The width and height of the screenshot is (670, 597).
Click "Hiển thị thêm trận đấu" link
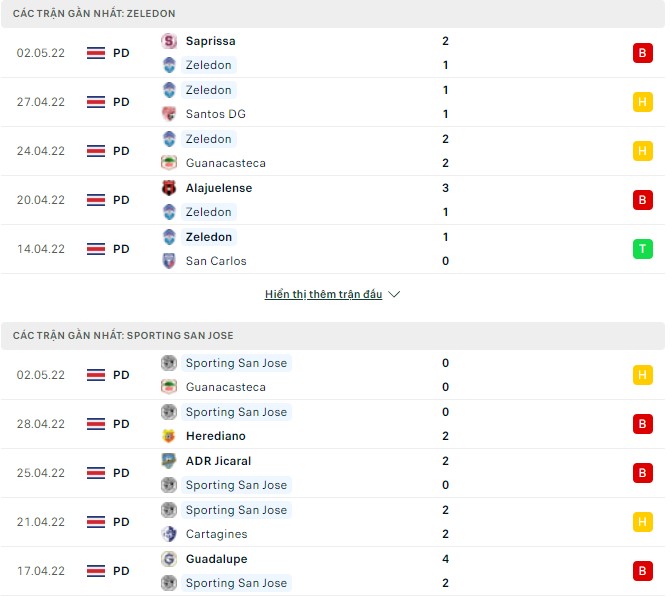click(323, 295)
